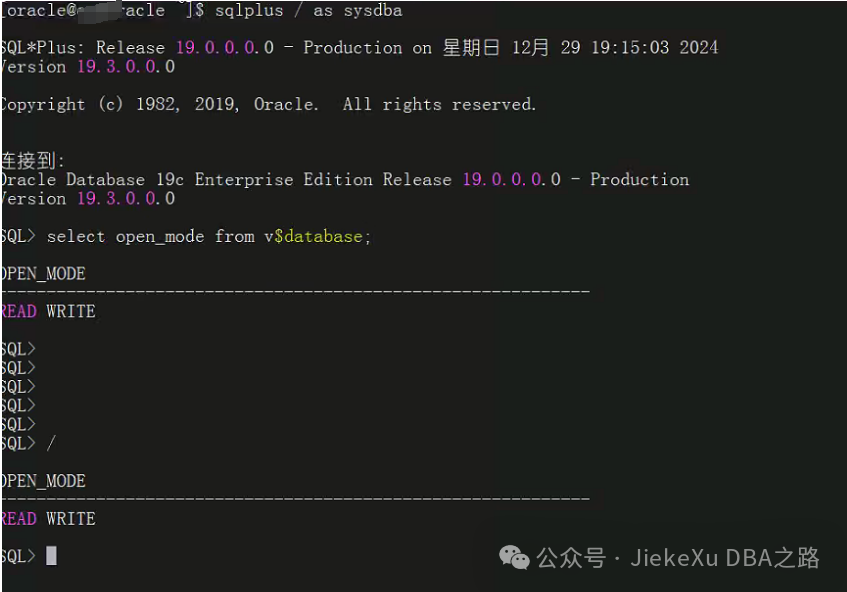Click "All rights reserved." text

[x=439, y=104]
